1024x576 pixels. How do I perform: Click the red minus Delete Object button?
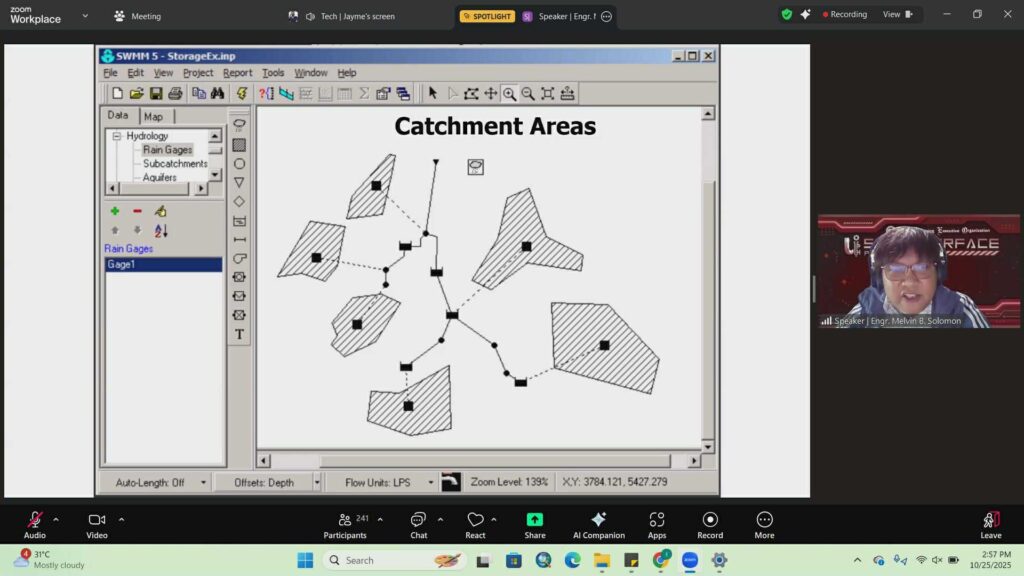137,211
